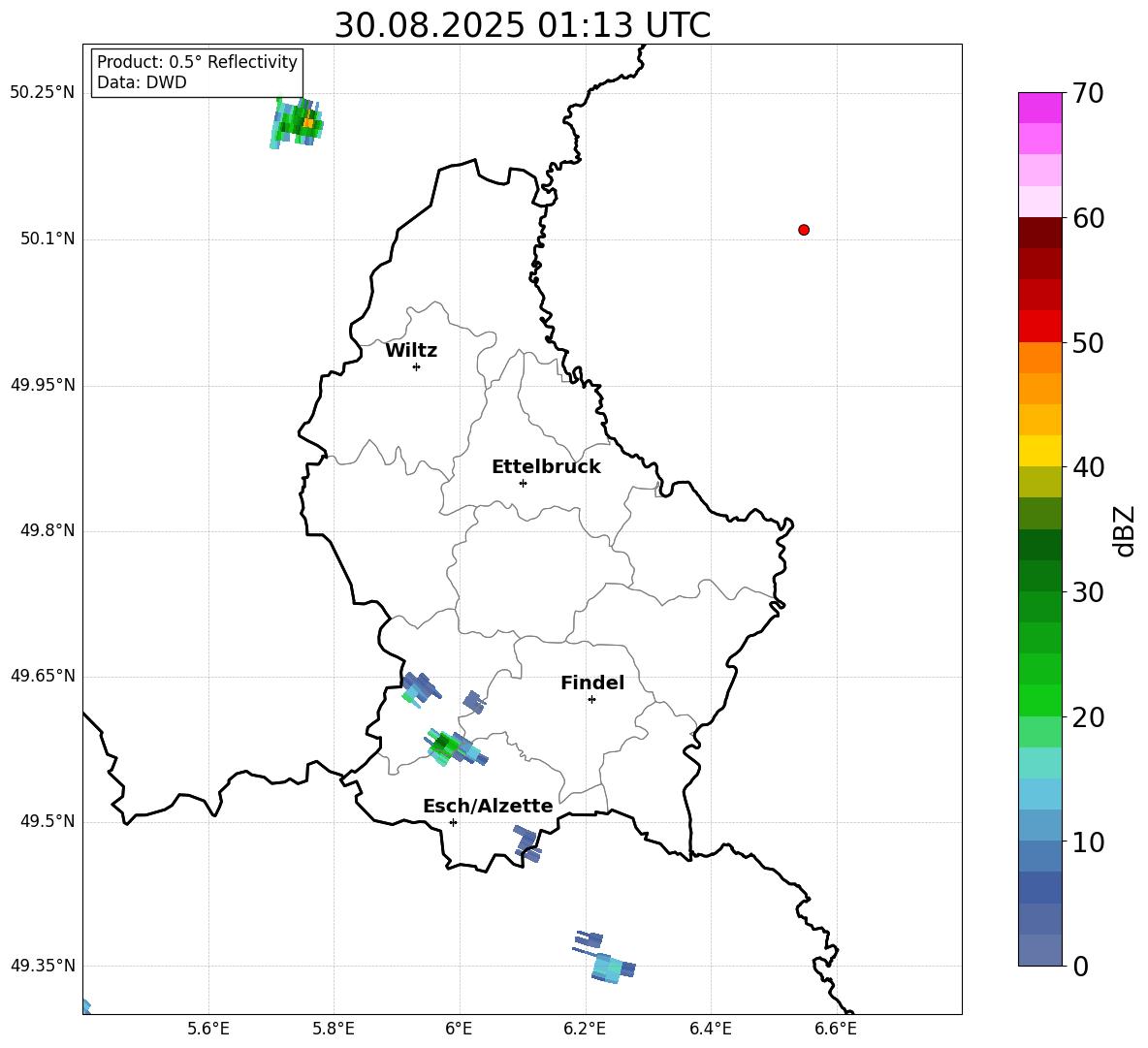Click the blue radar echo on the western border
The image size is (1148, 1048).
click(422, 689)
